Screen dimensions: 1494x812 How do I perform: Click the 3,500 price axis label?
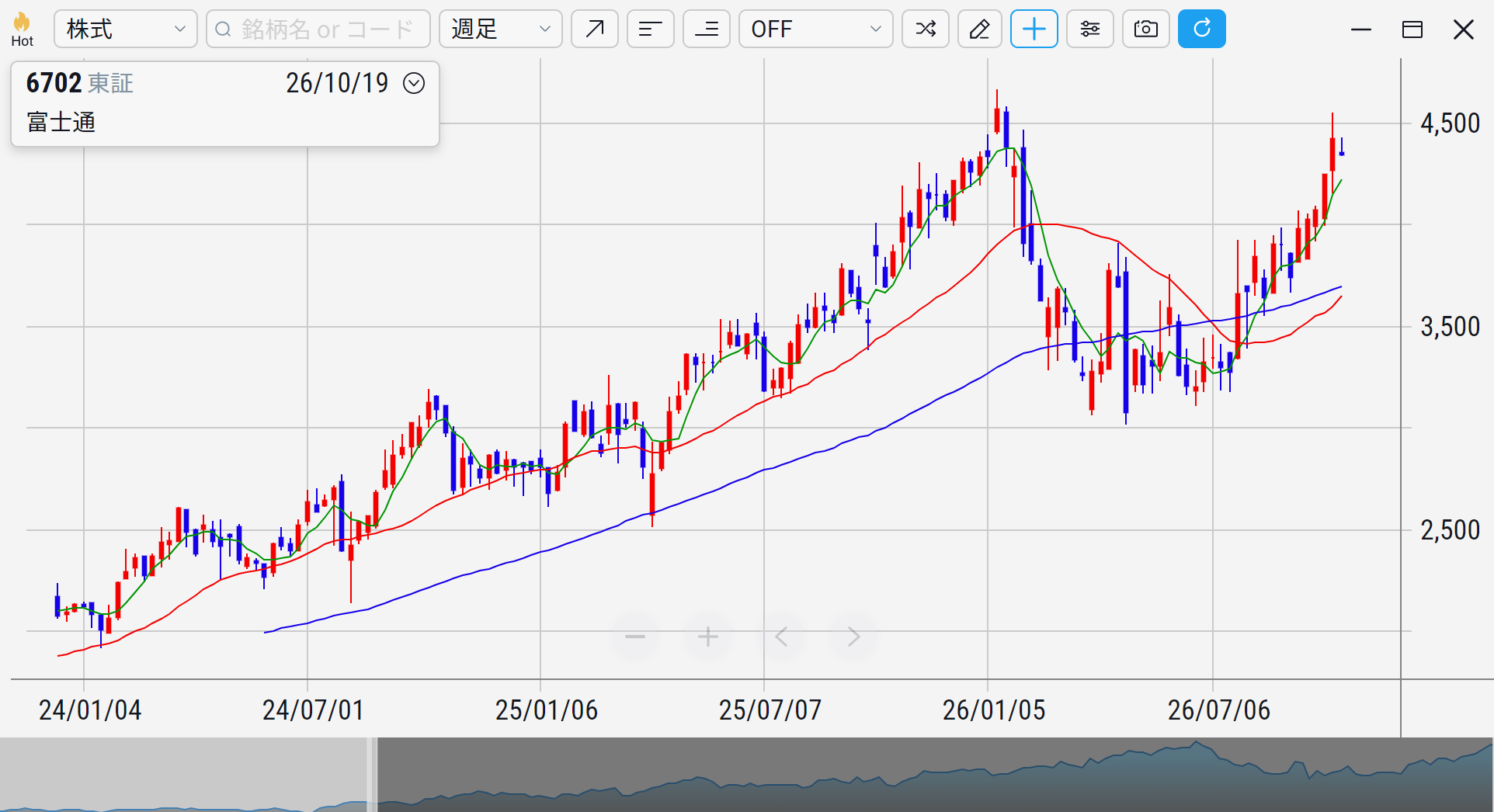[1450, 327]
